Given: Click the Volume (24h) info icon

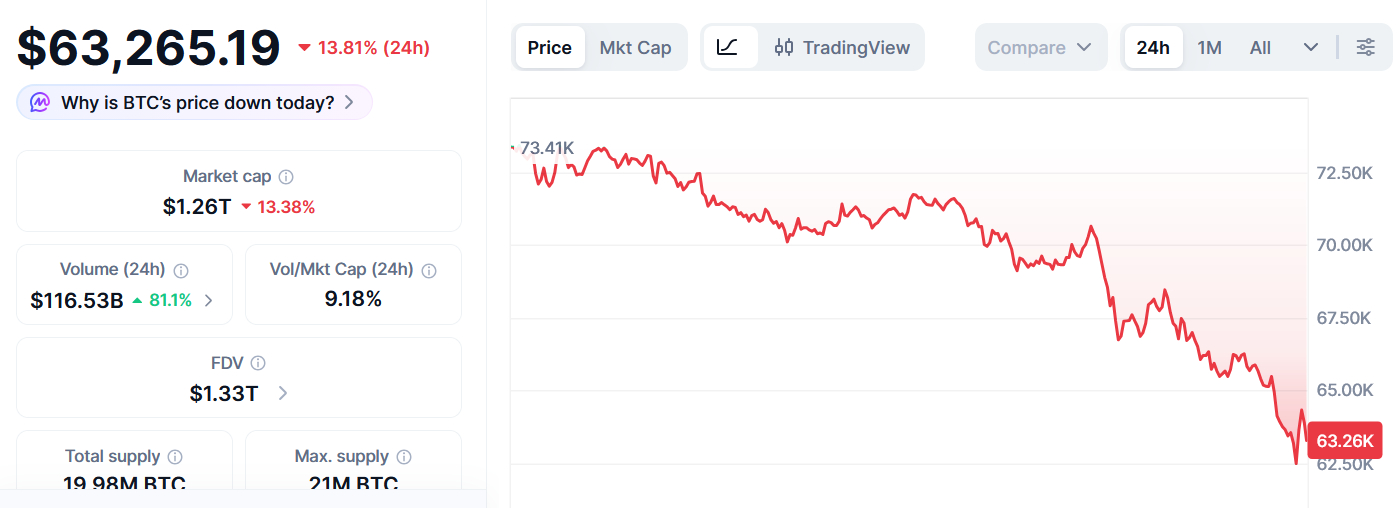Looking at the screenshot, I should (x=181, y=270).
